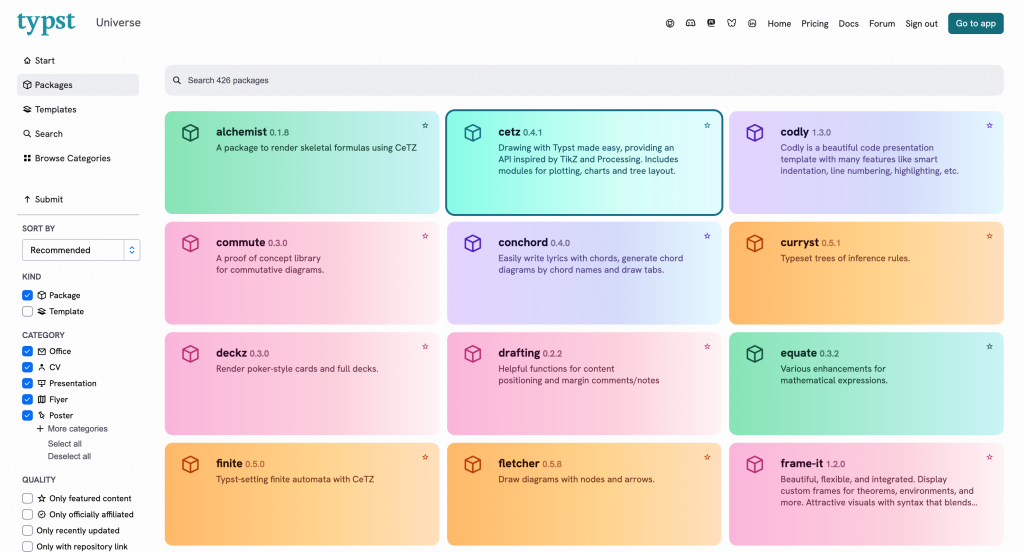Click the star icon on the alchemist card
Screen dimensions: 1024x552
(x=425, y=125)
